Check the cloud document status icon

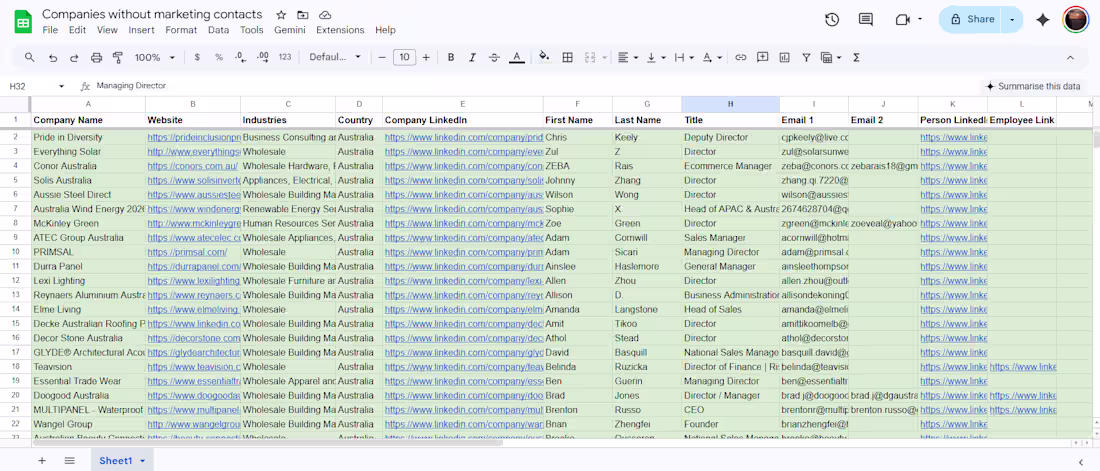click(x=325, y=15)
